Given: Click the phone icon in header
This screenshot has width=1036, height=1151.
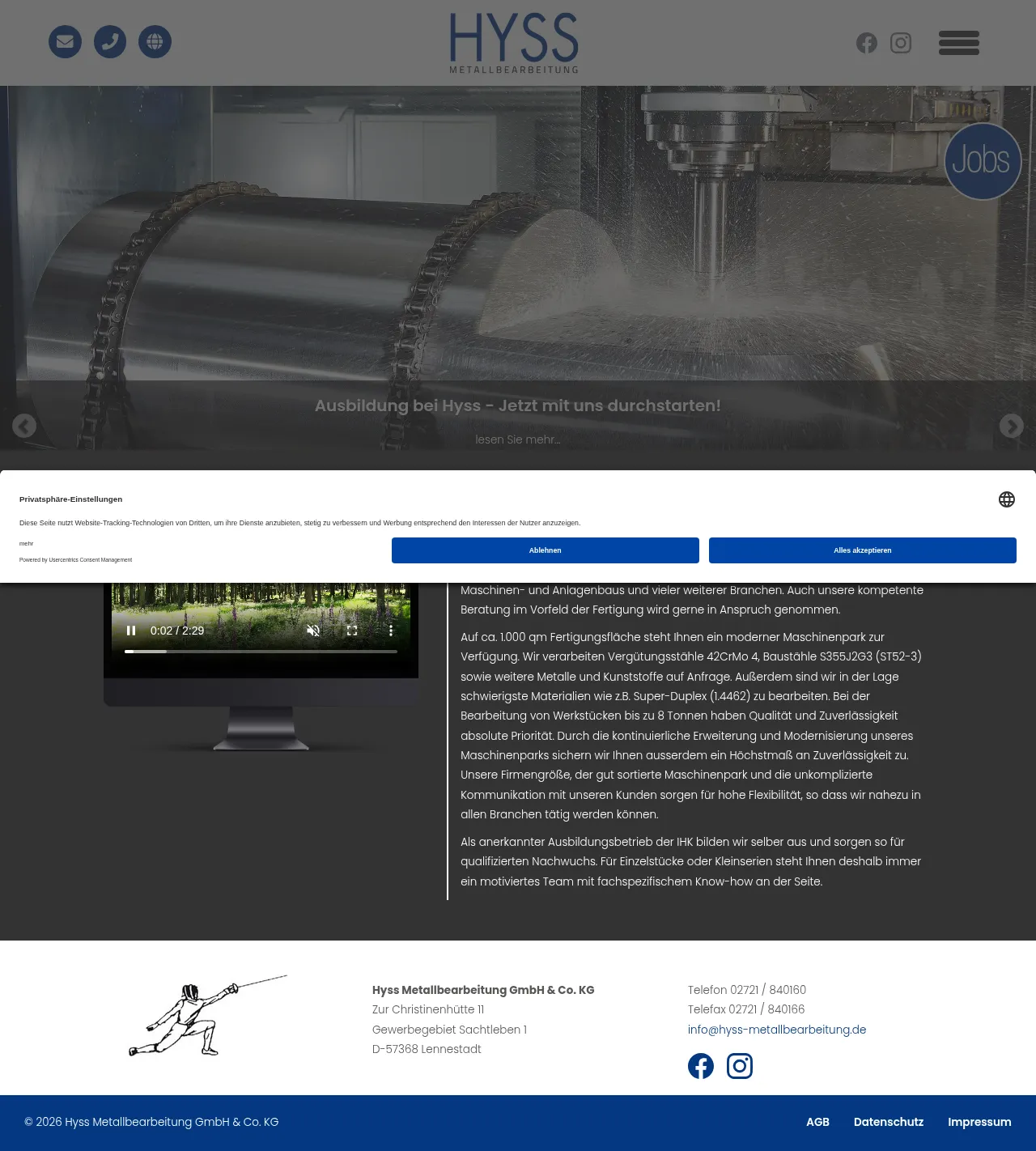Looking at the screenshot, I should (110, 42).
